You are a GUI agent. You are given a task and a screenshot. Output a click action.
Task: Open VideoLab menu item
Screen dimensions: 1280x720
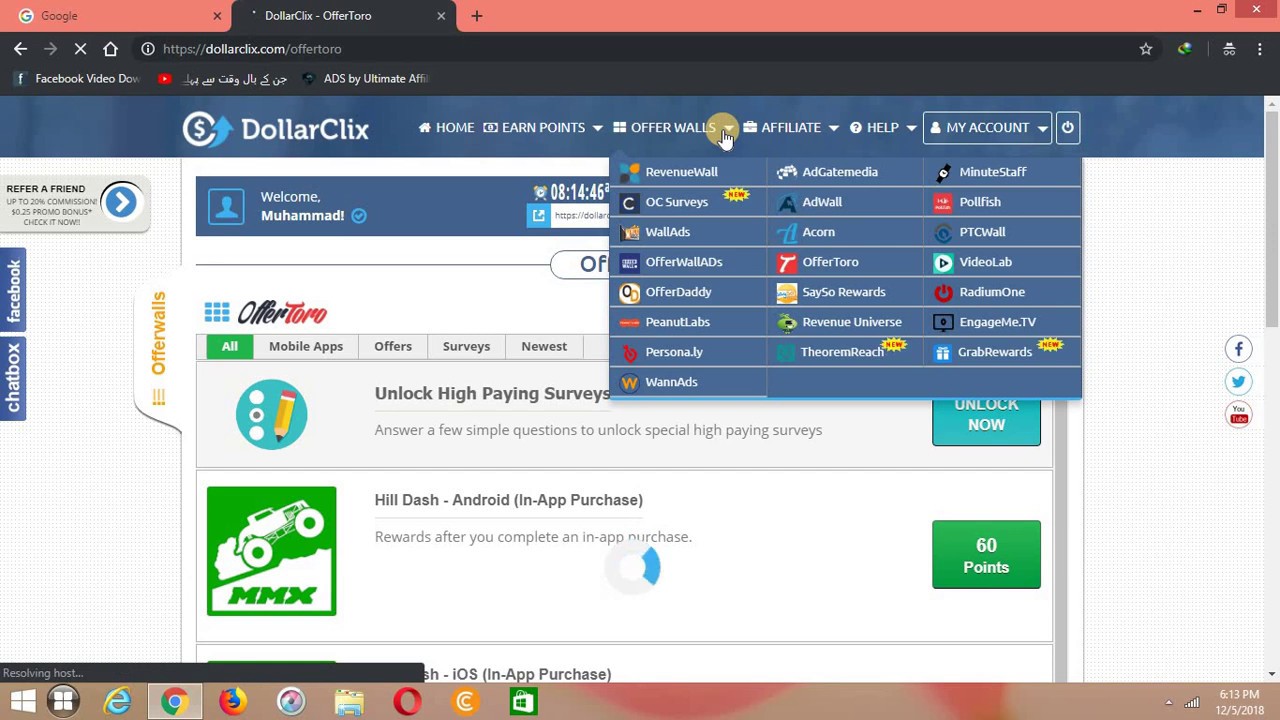(x=1002, y=262)
